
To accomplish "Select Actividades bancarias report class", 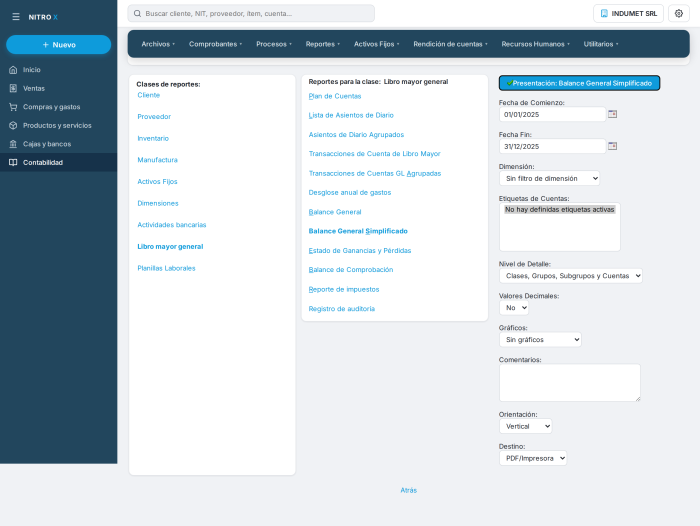I will coord(172,225).
